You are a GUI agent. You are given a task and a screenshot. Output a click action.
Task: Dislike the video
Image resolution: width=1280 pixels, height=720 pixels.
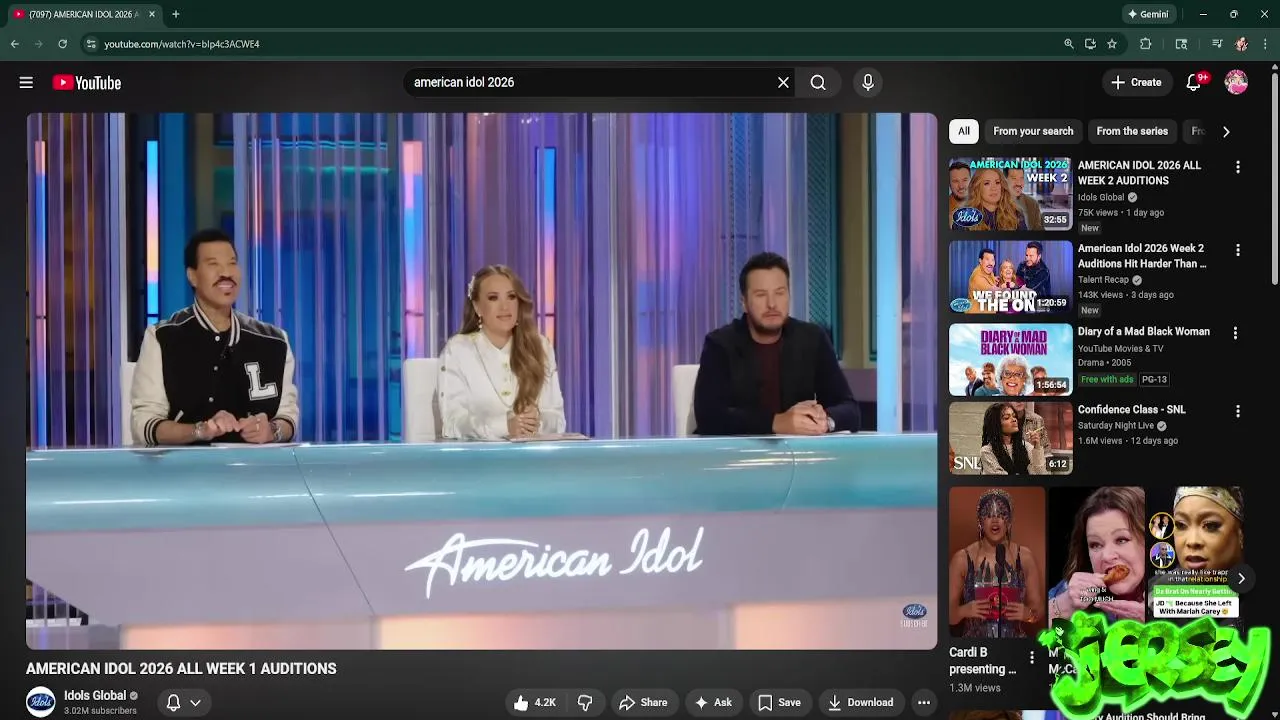tap(585, 703)
